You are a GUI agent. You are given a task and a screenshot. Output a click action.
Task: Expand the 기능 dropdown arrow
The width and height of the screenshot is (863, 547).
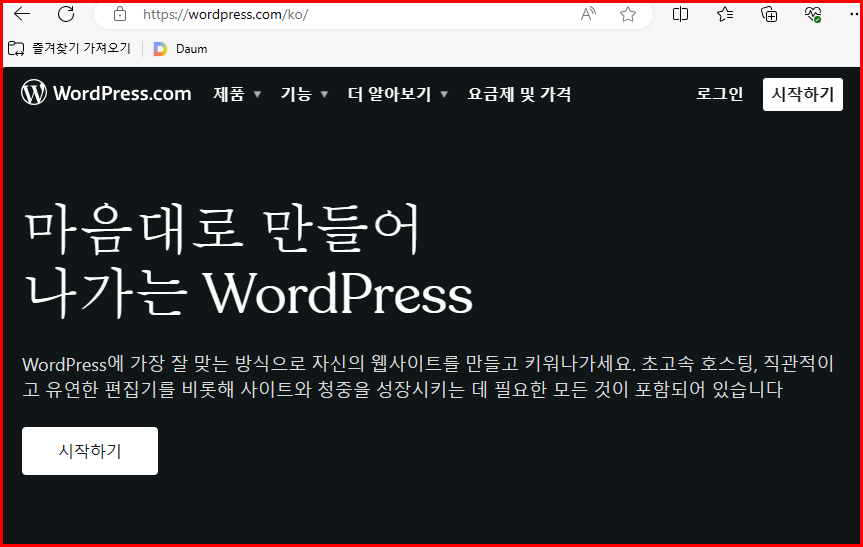point(325,95)
